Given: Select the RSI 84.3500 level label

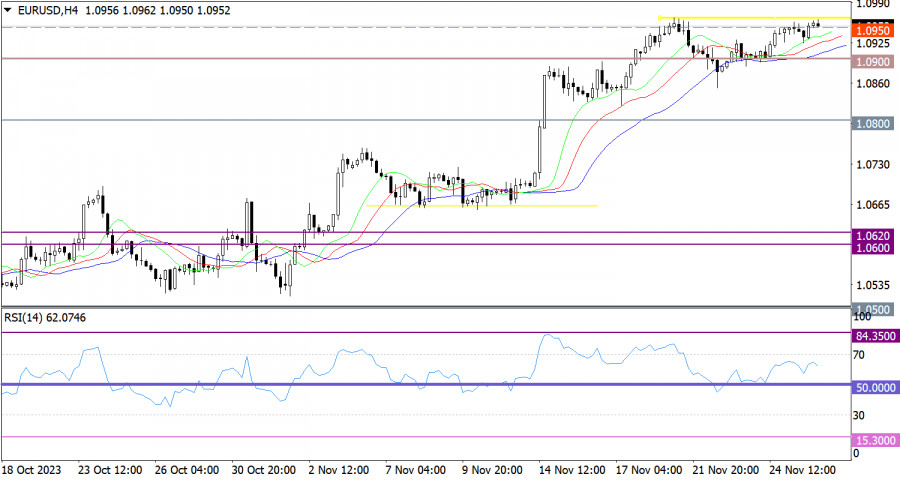Looking at the screenshot, I should tap(875, 336).
